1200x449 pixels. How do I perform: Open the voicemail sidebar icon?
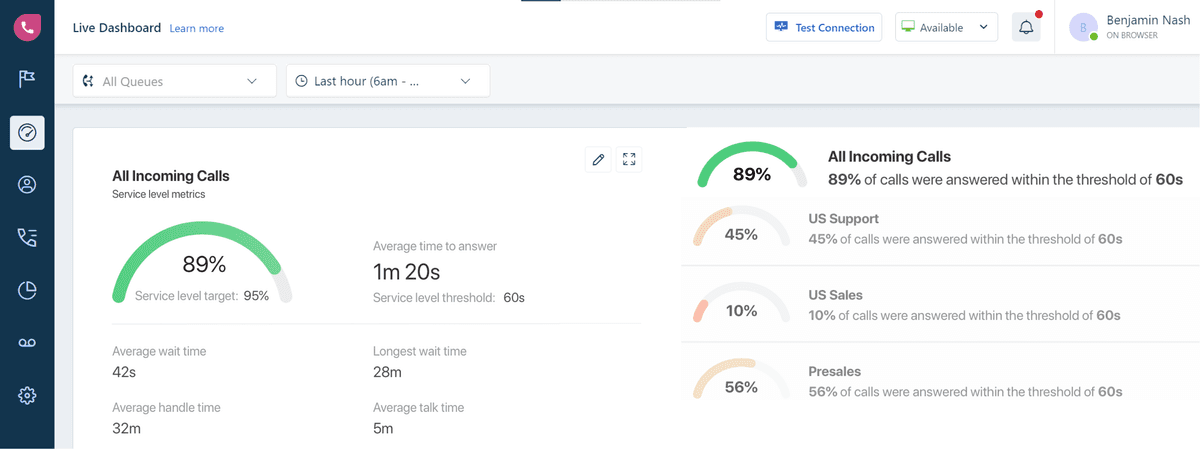(27, 343)
